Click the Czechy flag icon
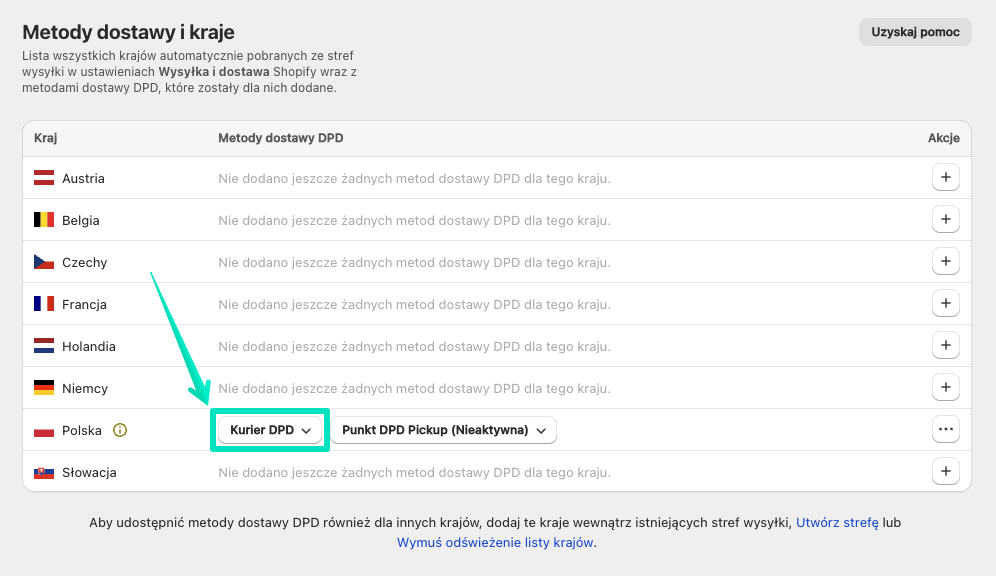 [44, 262]
